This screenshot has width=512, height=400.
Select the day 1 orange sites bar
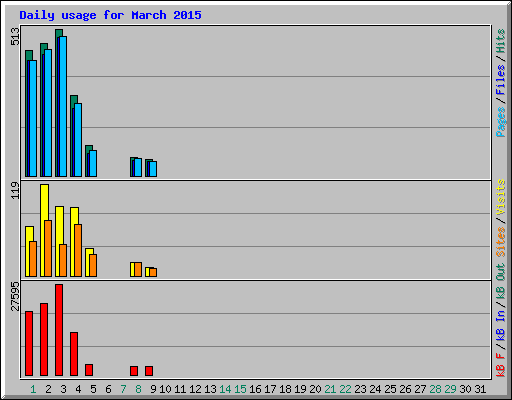tap(33, 259)
